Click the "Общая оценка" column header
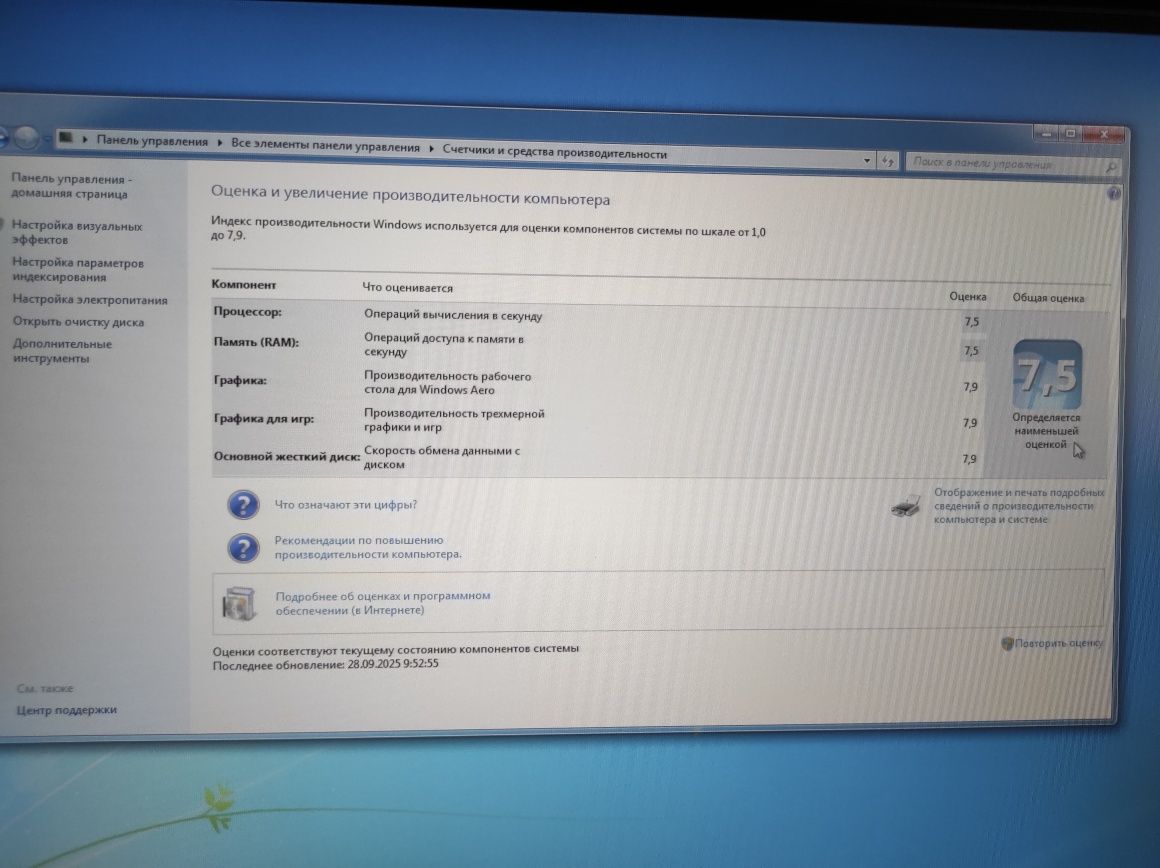Image resolution: width=1160 pixels, height=868 pixels. (1048, 298)
